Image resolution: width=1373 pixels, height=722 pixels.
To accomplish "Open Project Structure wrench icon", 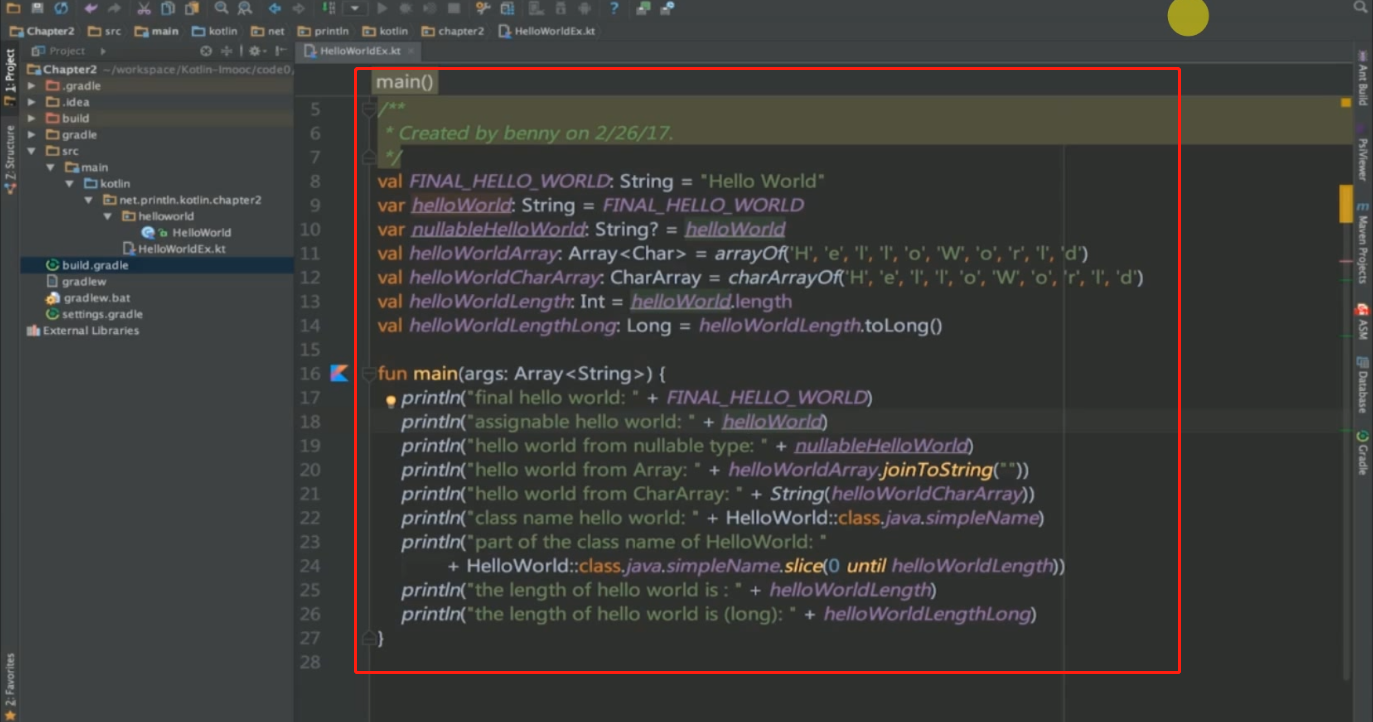I will pos(482,8).
